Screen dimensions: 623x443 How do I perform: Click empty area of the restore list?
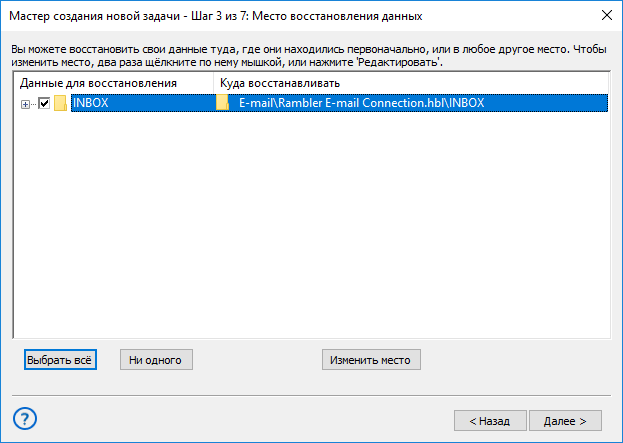coord(312,224)
